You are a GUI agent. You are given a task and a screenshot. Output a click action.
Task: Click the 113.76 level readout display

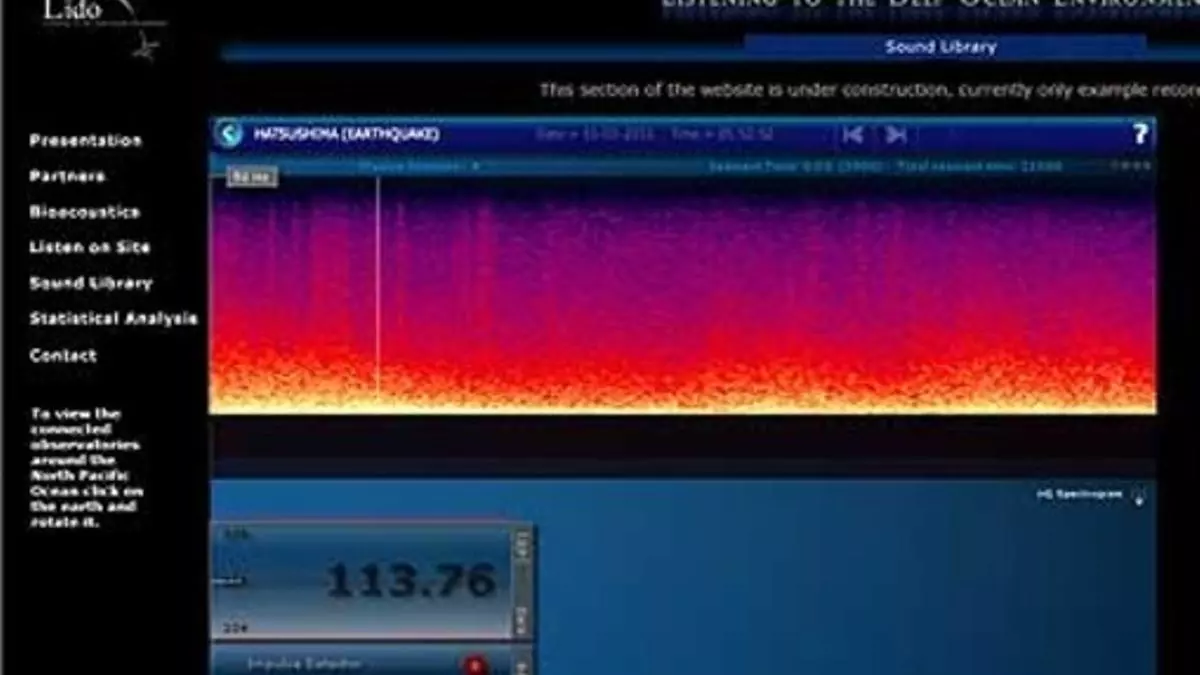[x=410, y=580]
